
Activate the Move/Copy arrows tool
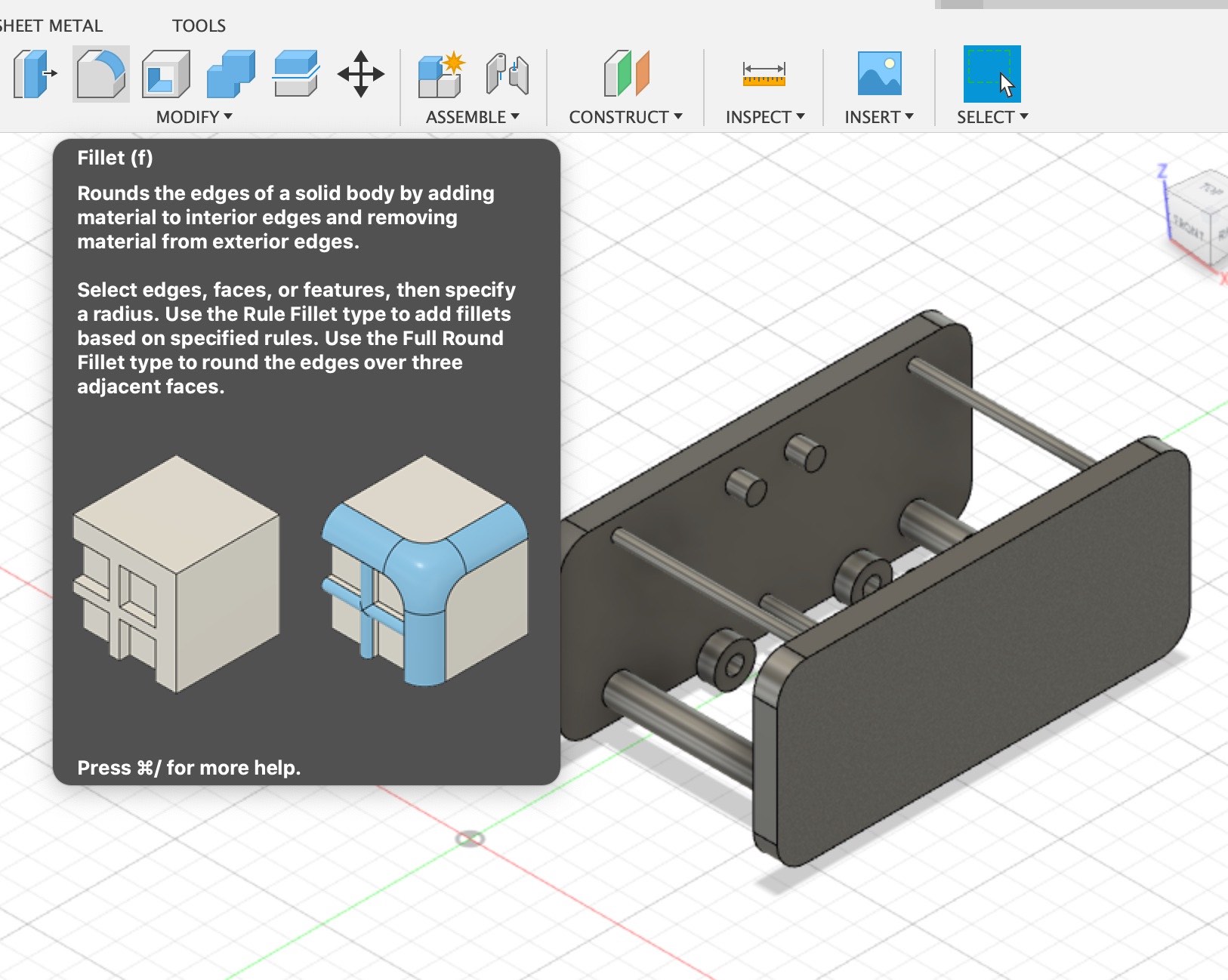point(361,74)
